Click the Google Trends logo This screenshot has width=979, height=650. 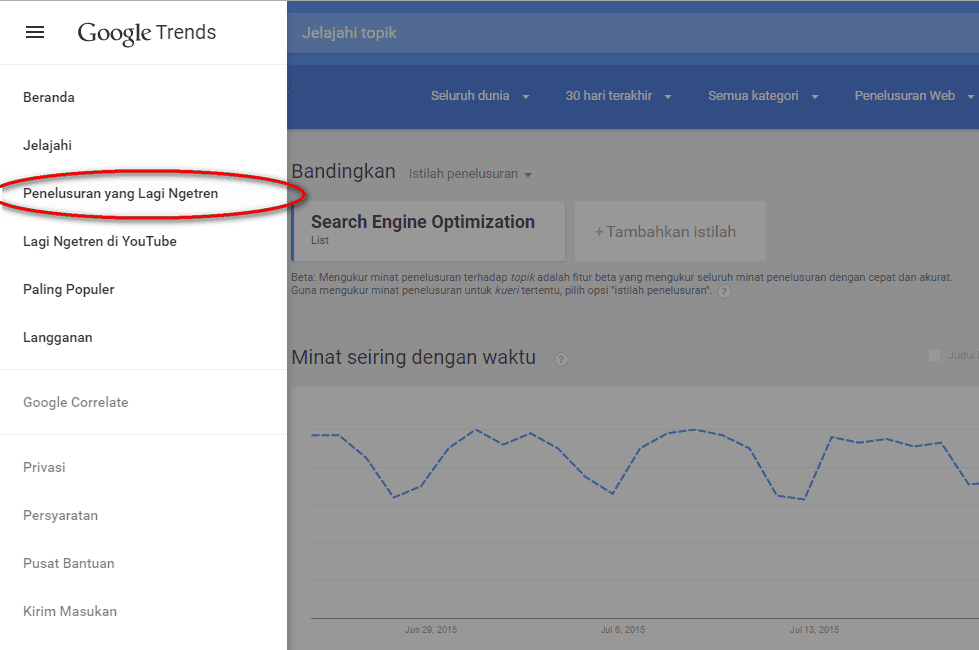(x=147, y=32)
